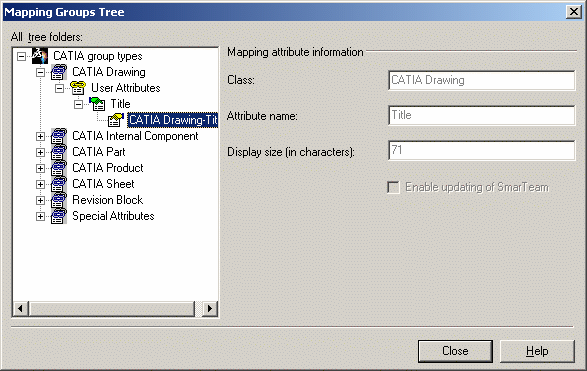The height and width of the screenshot is (371, 587).
Task: Click the User Attributes folder icon
Action: coord(78,88)
